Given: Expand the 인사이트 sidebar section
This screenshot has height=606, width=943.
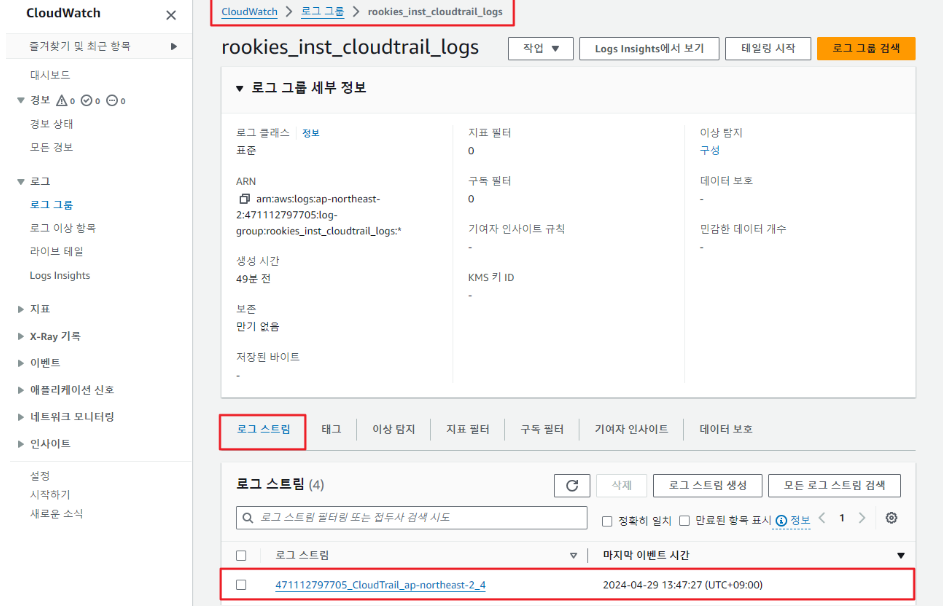Looking at the screenshot, I should pos(21,444).
